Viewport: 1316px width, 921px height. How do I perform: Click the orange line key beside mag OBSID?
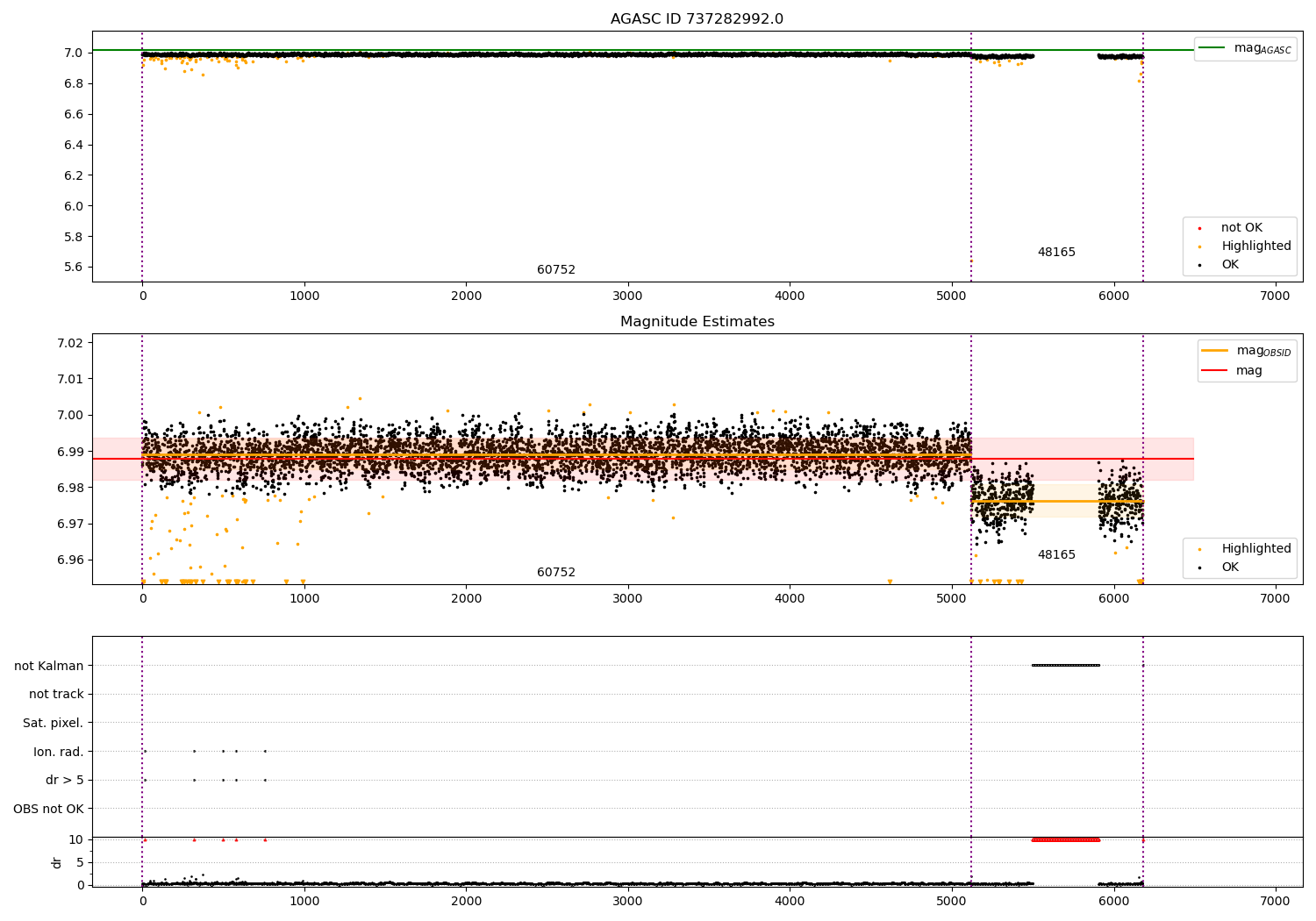pos(1214,351)
